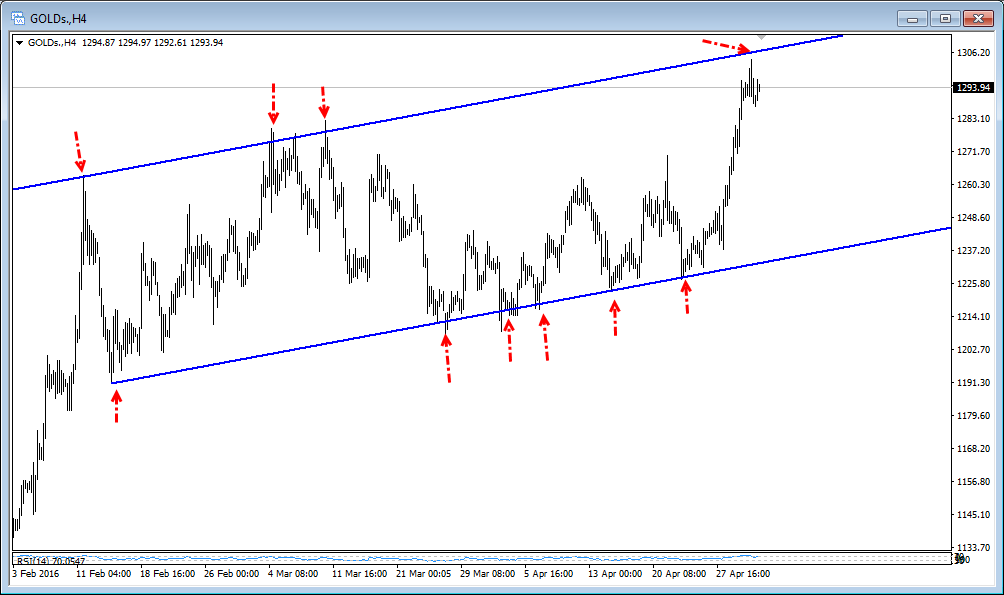
Task: Click the gray chart shift marker triangle
Action: point(762,37)
